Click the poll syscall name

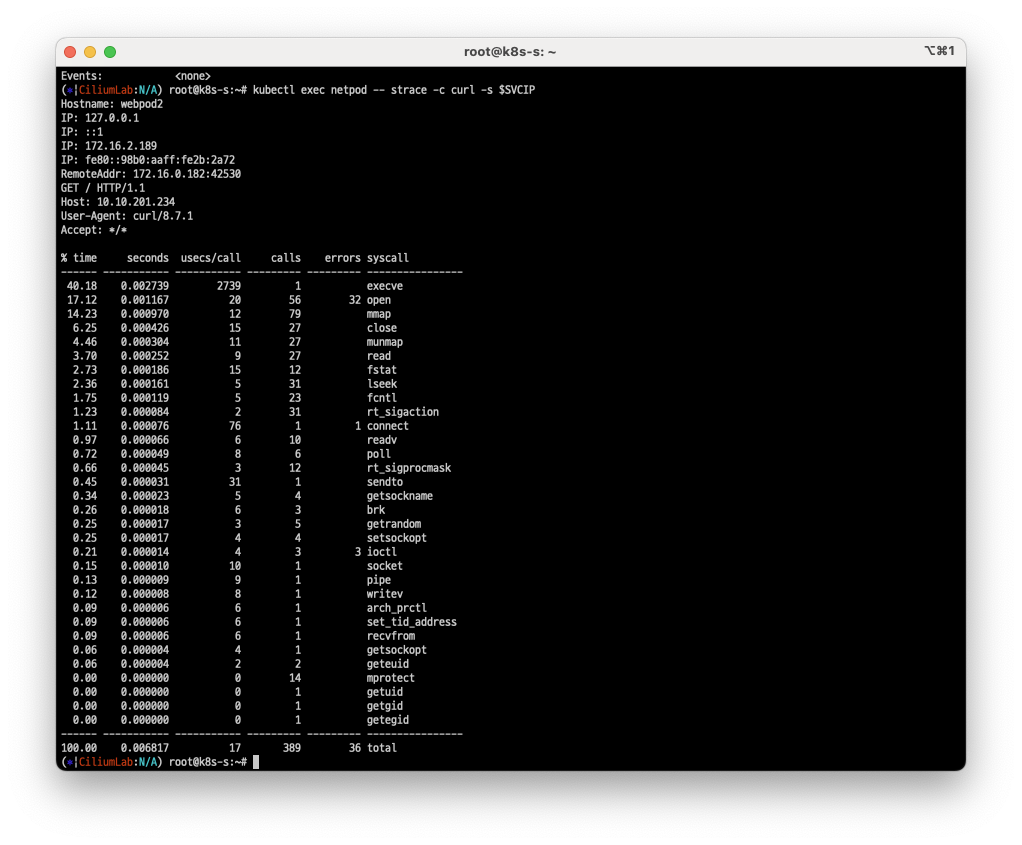click(x=379, y=454)
